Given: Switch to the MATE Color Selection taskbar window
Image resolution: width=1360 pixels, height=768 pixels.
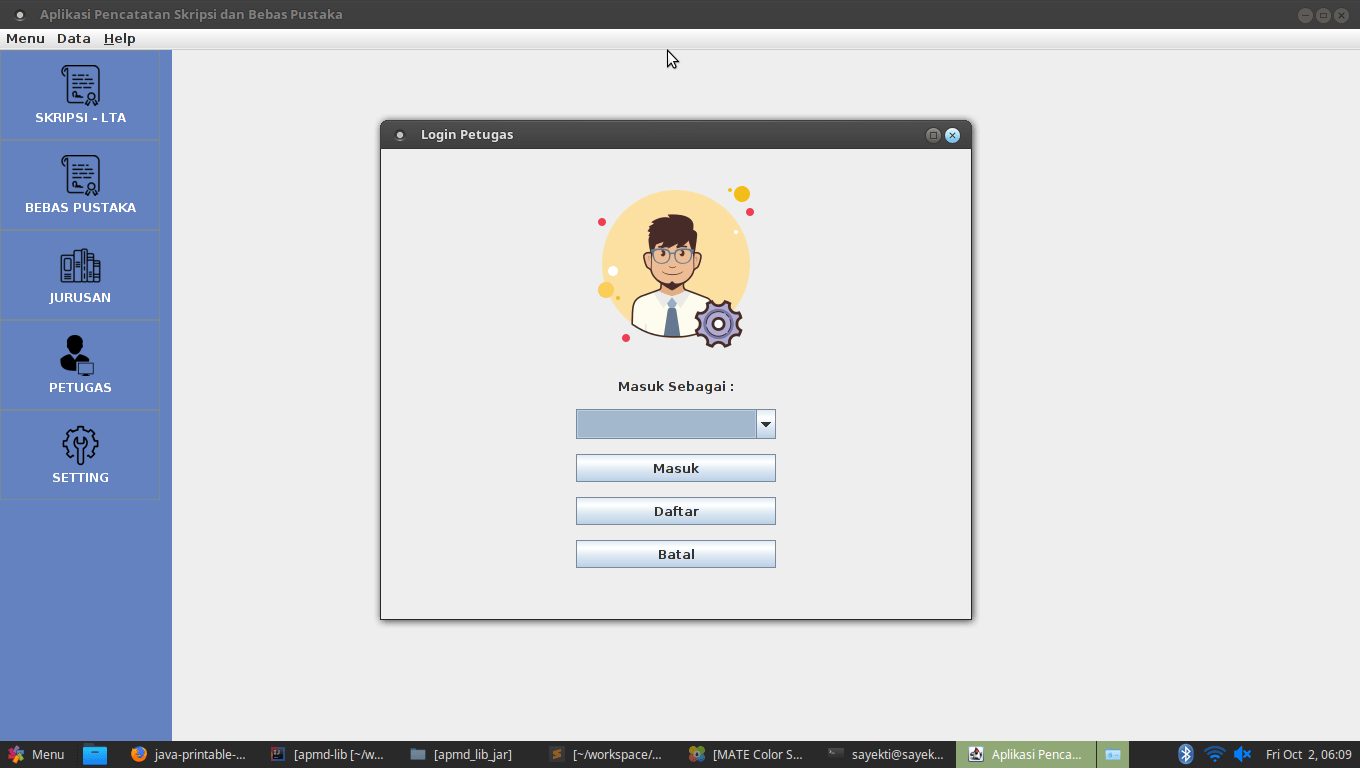Looking at the screenshot, I should click(x=746, y=754).
